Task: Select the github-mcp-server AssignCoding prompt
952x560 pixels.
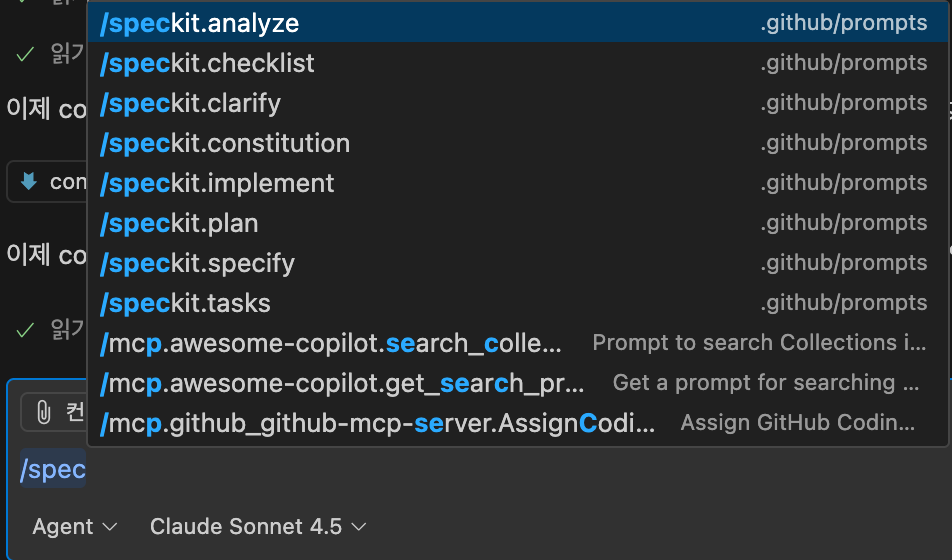Action: (380, 423)
